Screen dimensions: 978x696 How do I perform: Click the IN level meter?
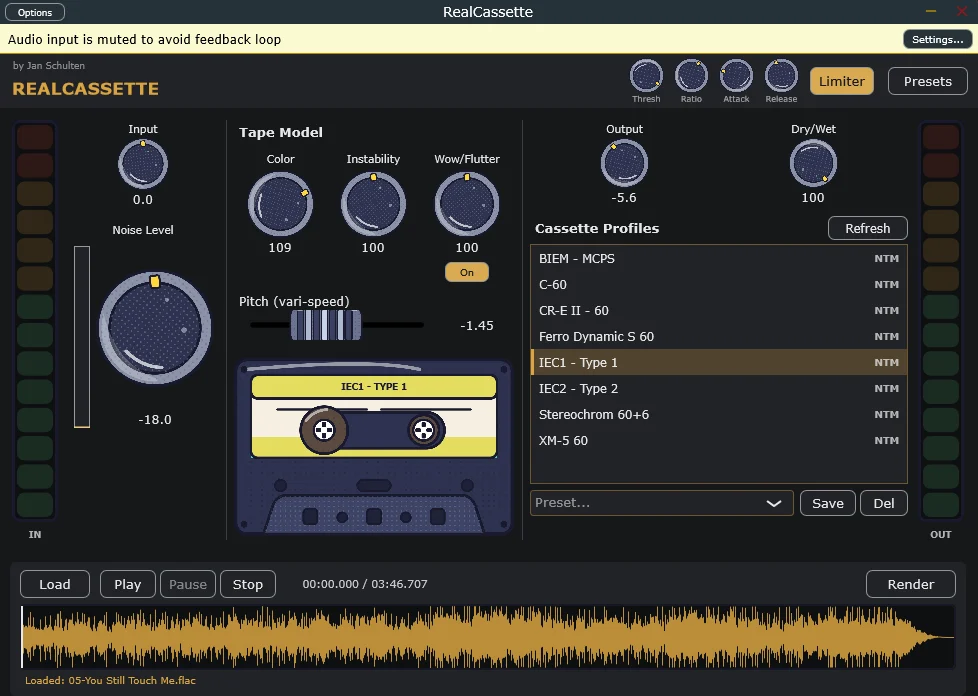[x=35, y=321]
